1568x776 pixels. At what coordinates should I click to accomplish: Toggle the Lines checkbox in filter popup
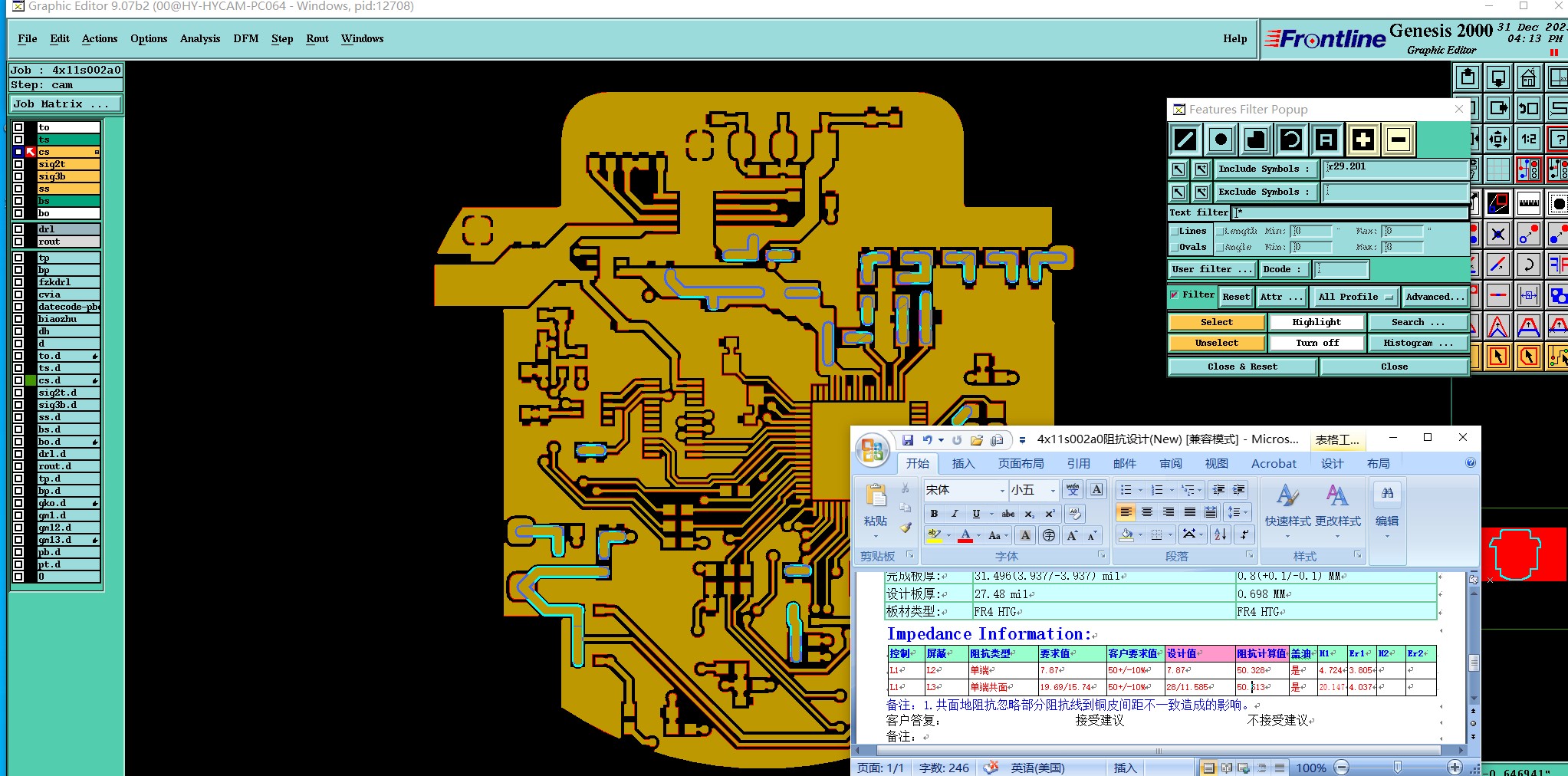(x=1174, y=231)
